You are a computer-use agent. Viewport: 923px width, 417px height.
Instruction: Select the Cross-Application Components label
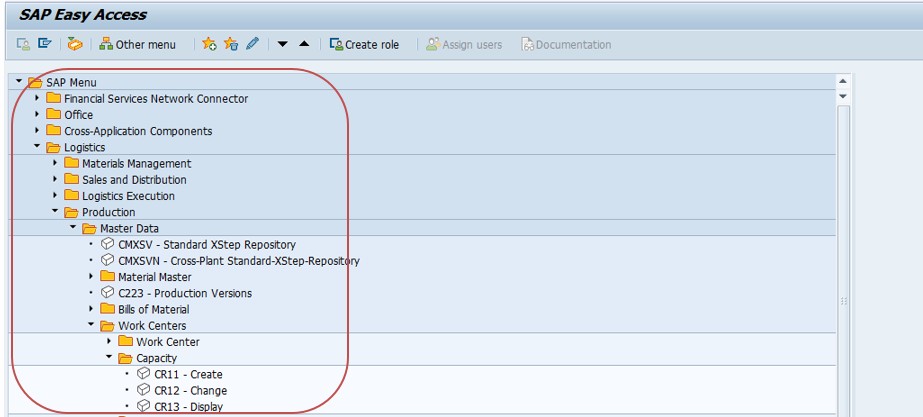point(138,131)
